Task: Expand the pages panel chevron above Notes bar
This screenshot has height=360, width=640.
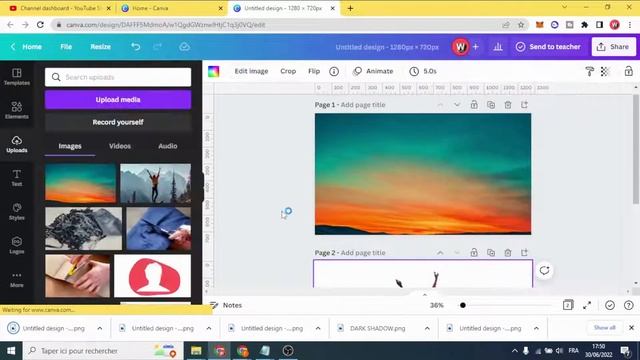Action: coord(424,294)
